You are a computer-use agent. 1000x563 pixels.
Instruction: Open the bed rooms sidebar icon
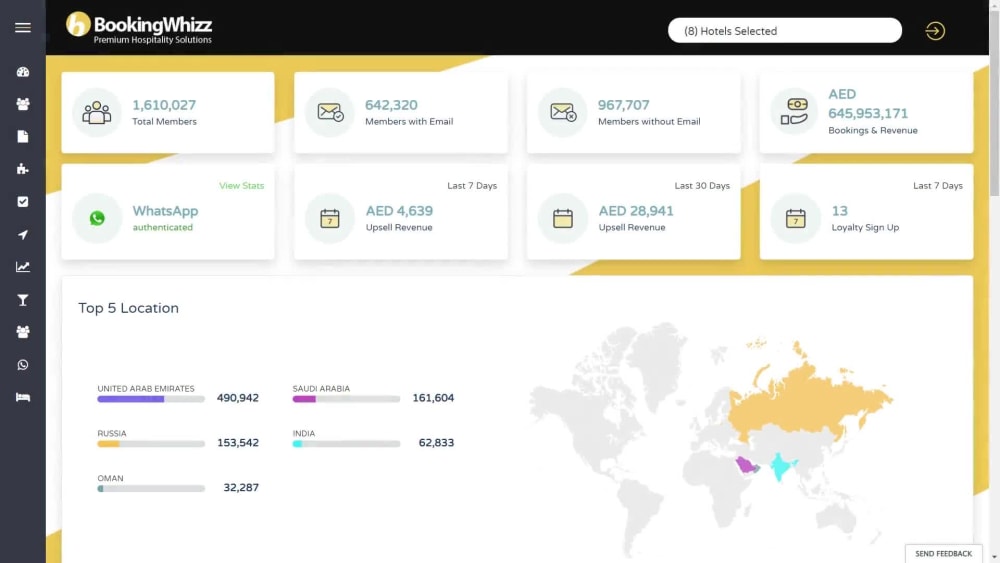[x=23, y=397]
